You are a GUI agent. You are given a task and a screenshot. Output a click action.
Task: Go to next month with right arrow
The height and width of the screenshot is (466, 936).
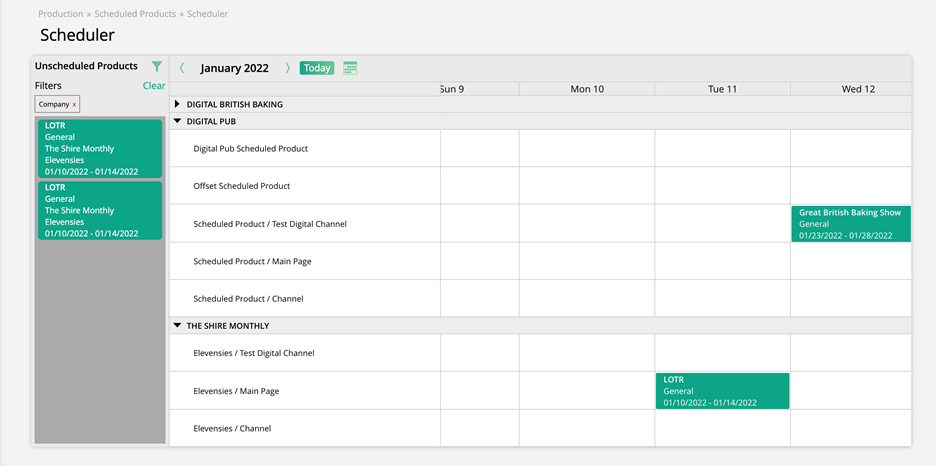[288, 68]
